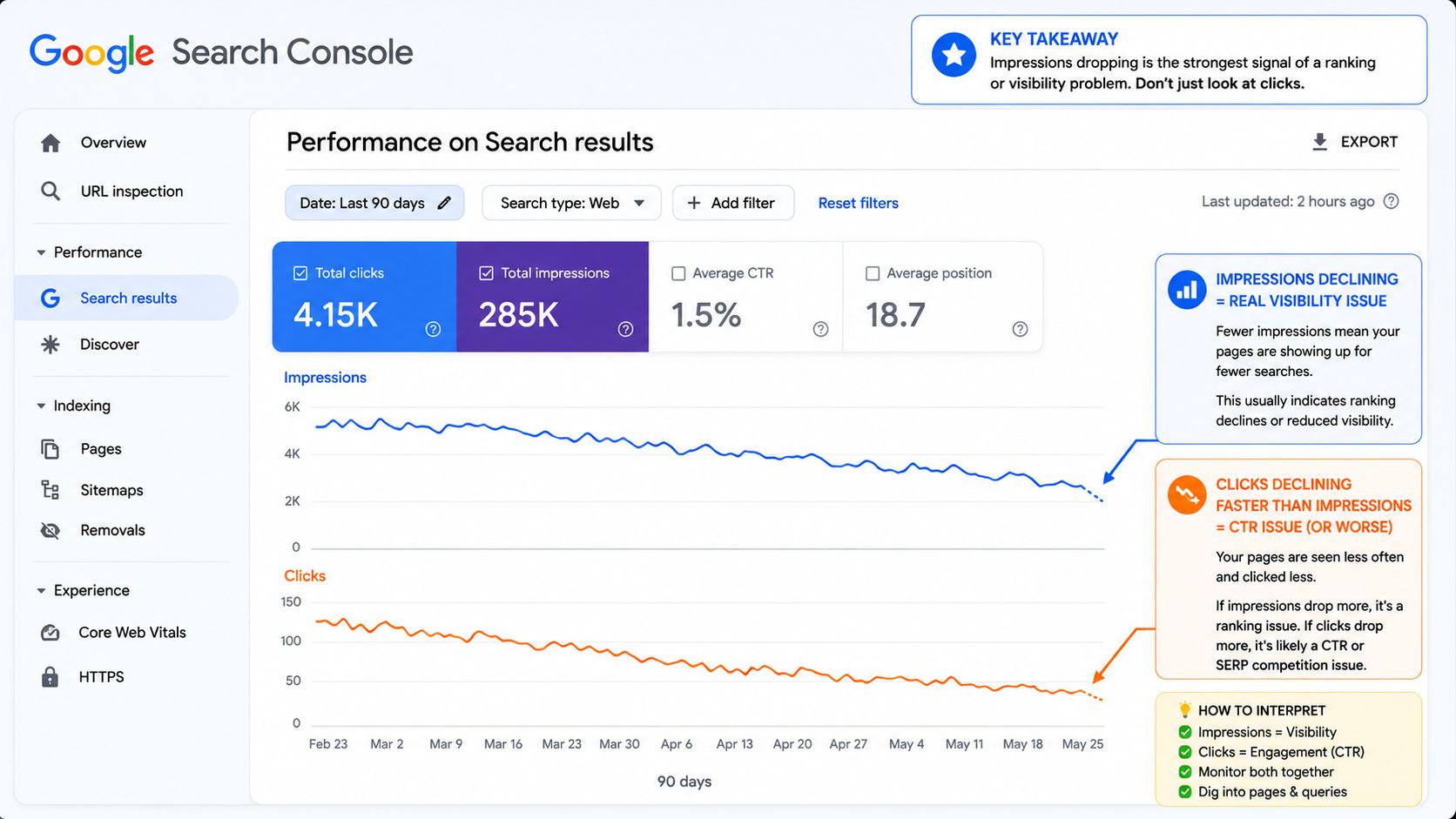Click the lightbulb icon in How to Interpret
Screen dimensions: 1456x819
pyautogui.click(x=1184, y=710)
